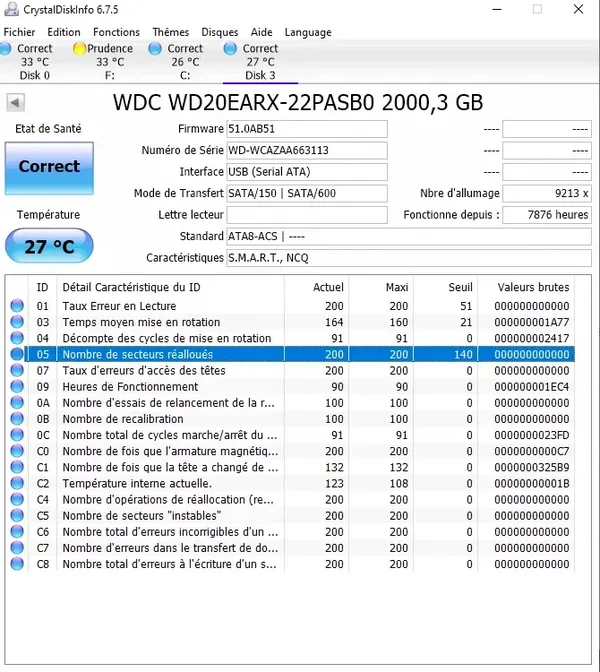600x672 pixels.
Task: Click the Mode de Transfert field
Action: click(307, 193)
